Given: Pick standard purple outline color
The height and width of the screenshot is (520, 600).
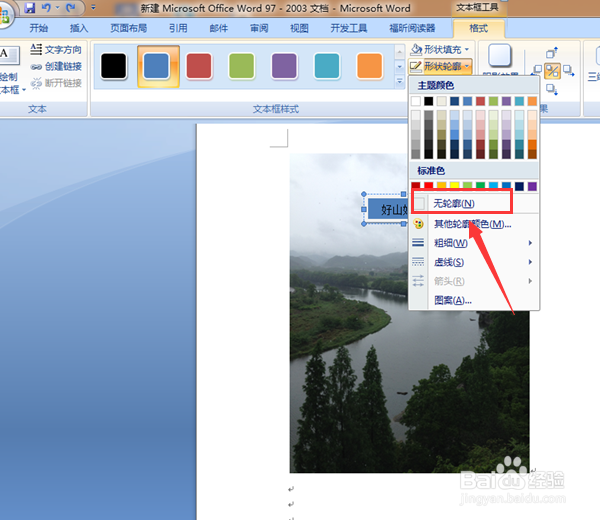Looking at the screenshot, I should [x=532, y=186].
